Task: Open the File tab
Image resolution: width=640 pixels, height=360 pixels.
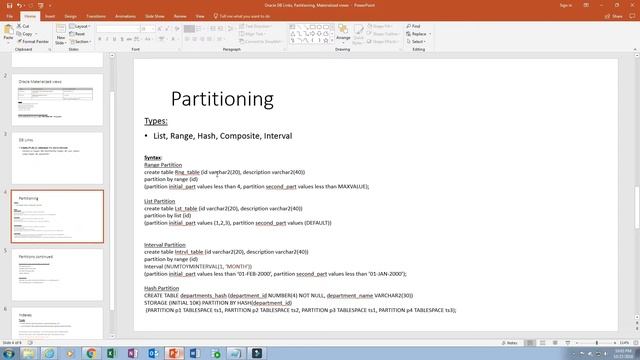Action: click(x=9, y=16)
